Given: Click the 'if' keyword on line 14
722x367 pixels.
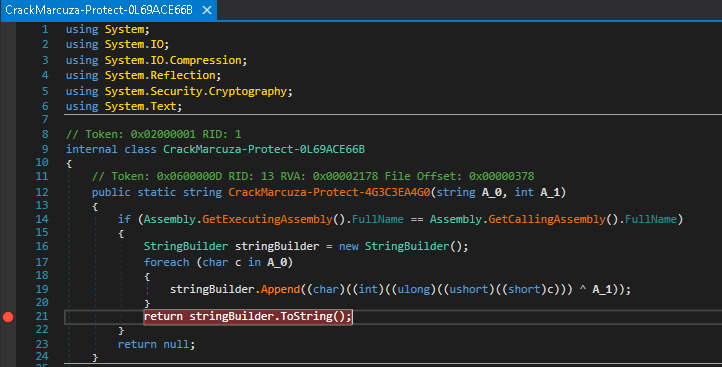Looking at the screenshot, I should pyautogui.click(x=124, y=219).
